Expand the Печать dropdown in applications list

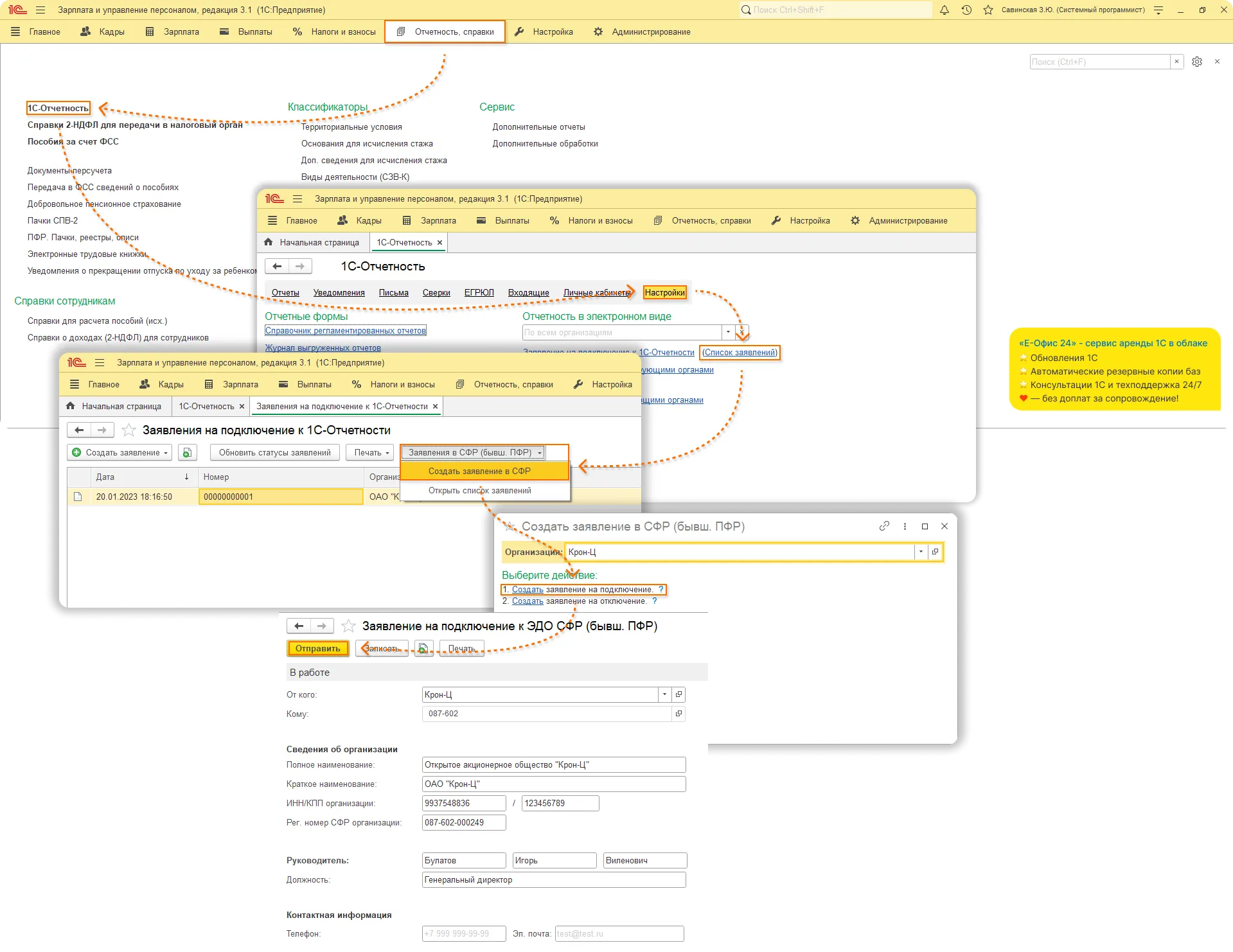tap(387, 454)
